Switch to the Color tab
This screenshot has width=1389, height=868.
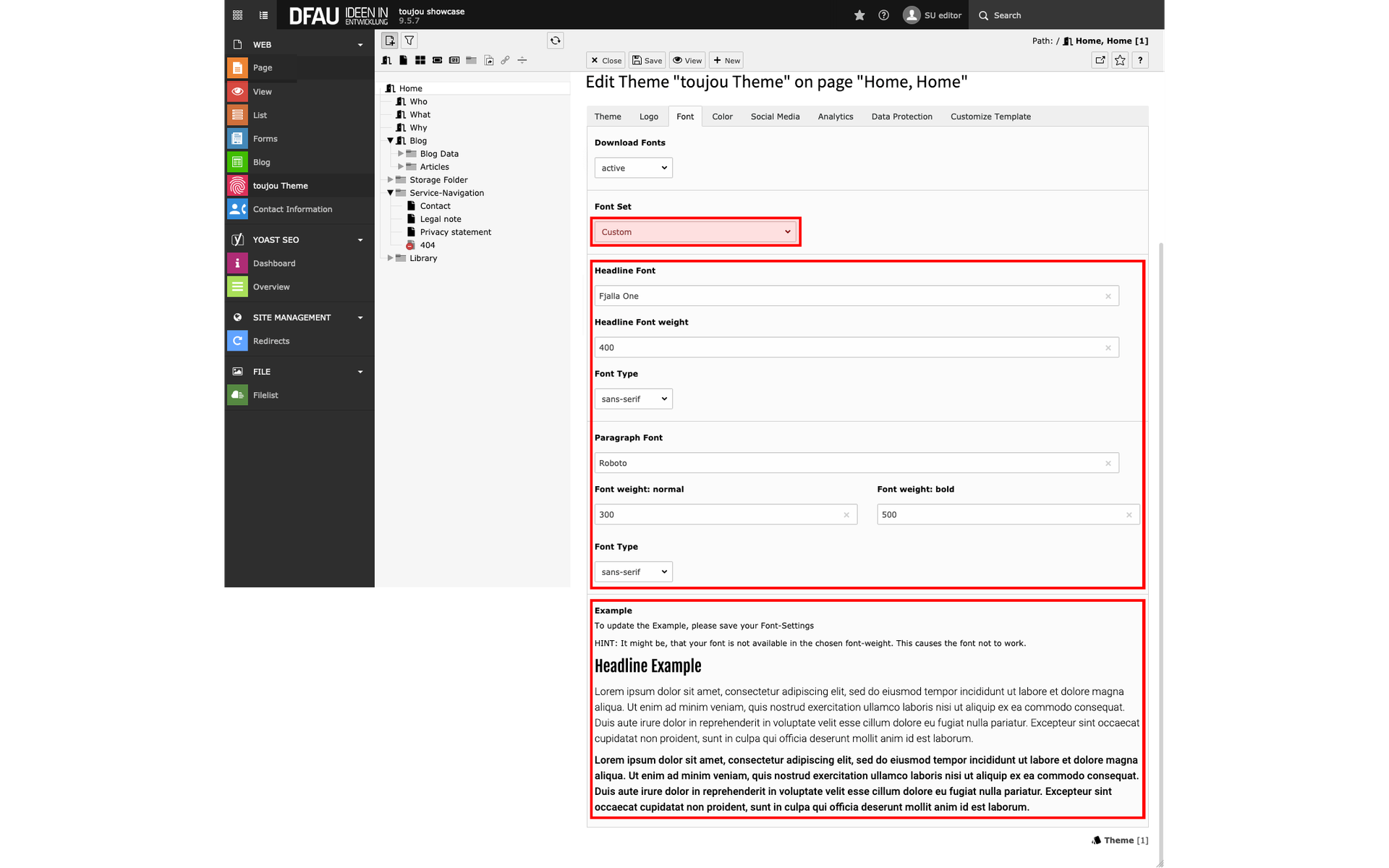(721, 116)
